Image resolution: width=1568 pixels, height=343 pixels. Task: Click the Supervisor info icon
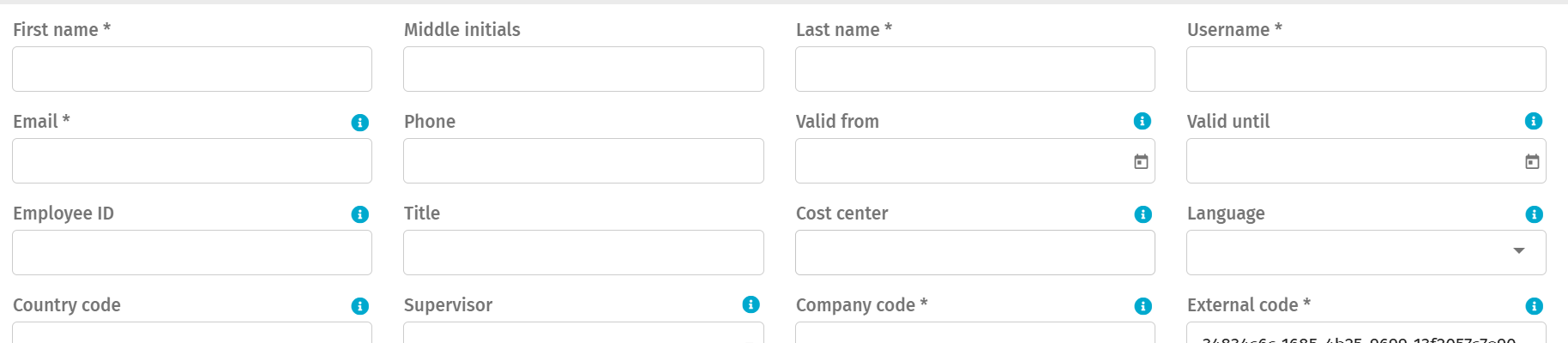[x=751, y=304]
